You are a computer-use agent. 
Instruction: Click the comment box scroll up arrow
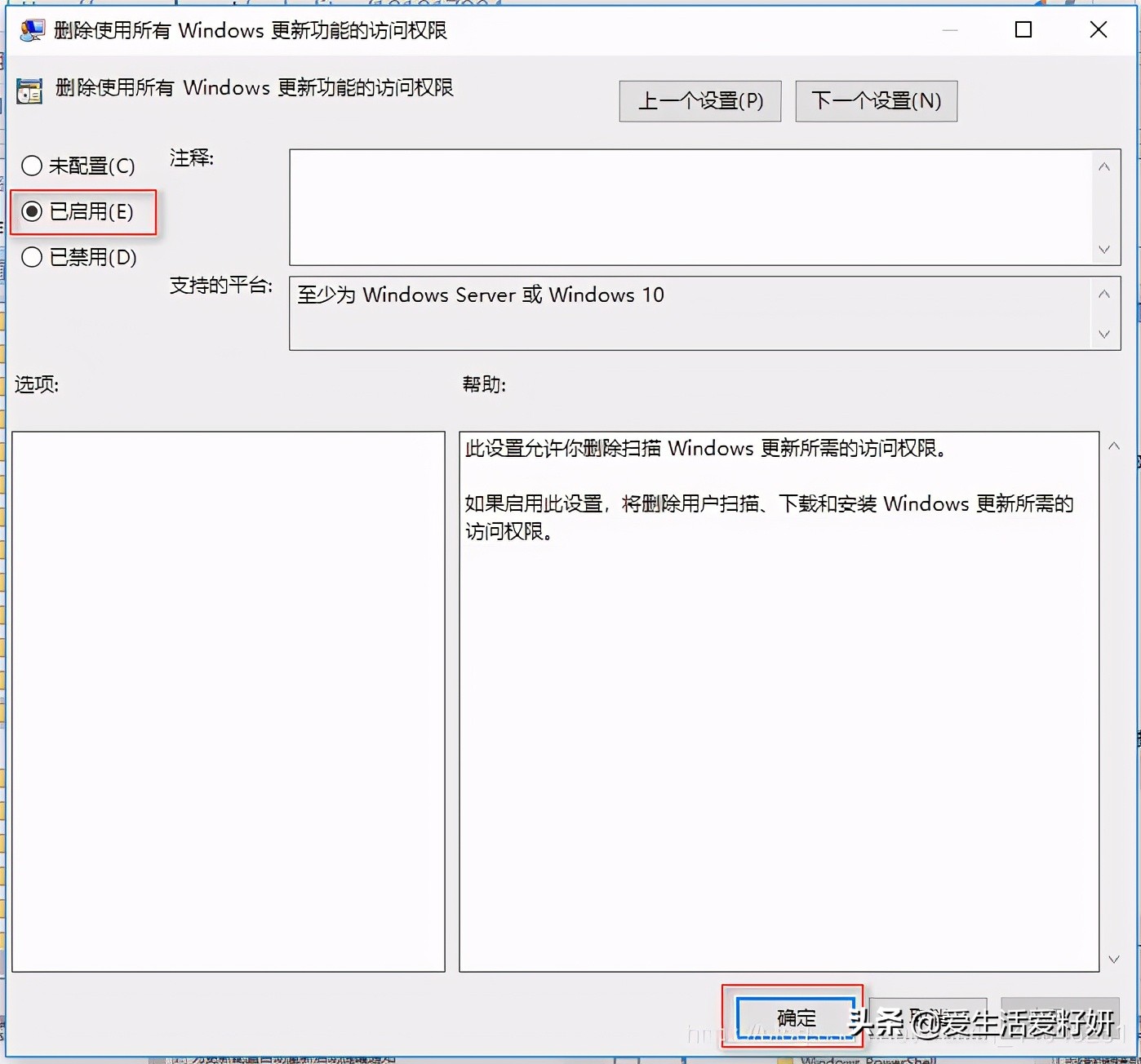click(x=1104, y=167)
